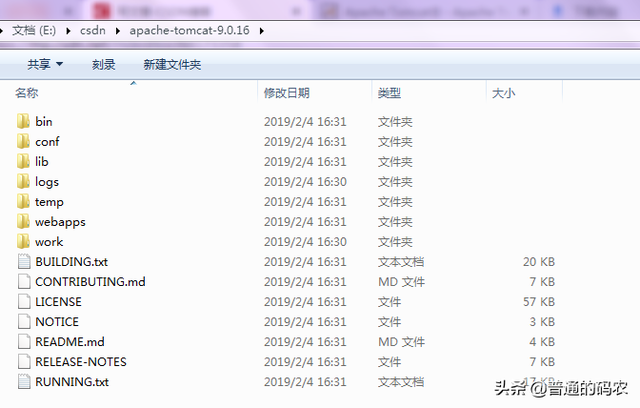This screenshot has width=640, height=408.
Task: Select the LICENSE file icon
Action: (x=24, y=301)
